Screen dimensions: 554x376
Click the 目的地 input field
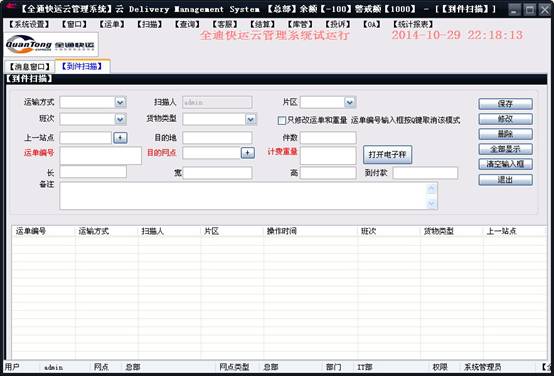pyautogui.click(x=217, y=137)
